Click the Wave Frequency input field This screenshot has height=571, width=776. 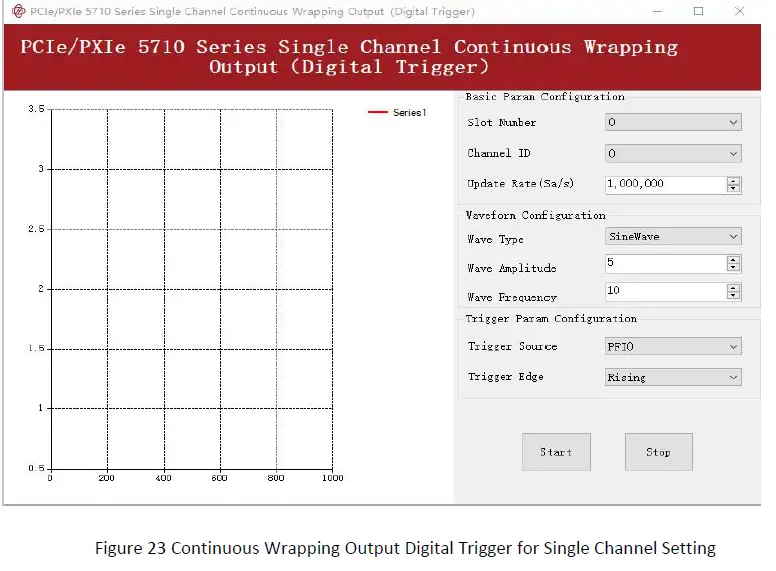666,291
